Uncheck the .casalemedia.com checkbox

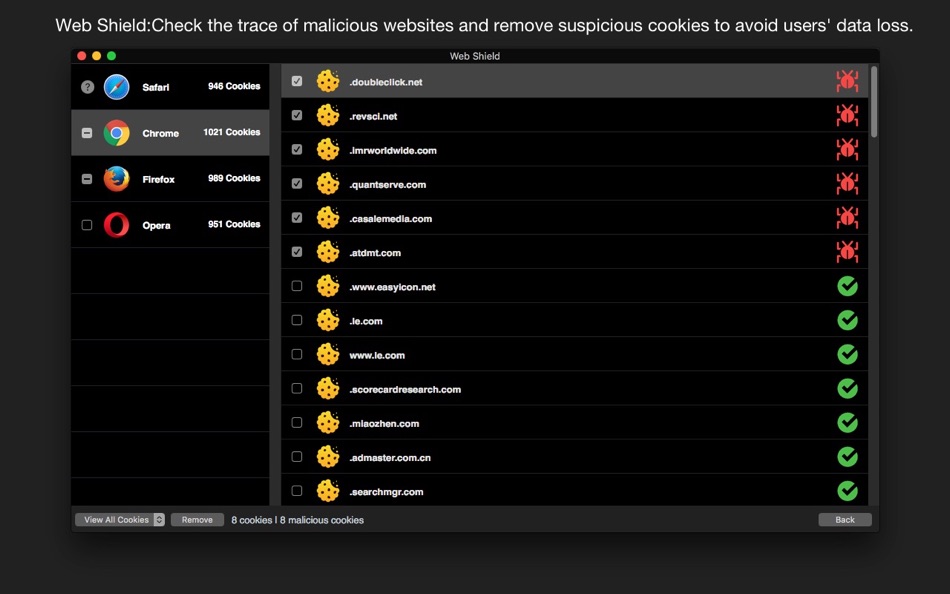click(x=297, y=218)
